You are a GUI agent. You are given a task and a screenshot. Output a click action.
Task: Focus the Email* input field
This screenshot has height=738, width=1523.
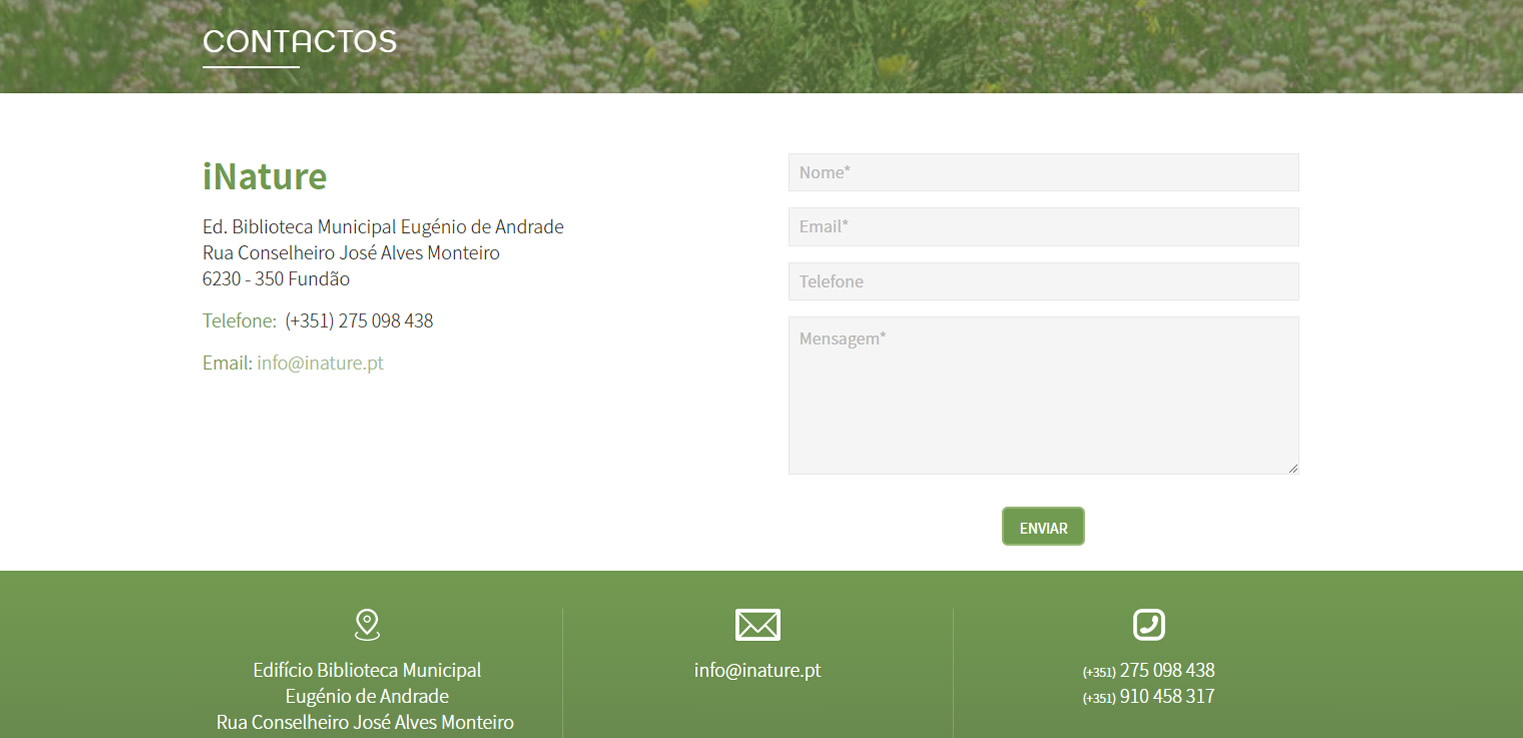(1043, 227)
